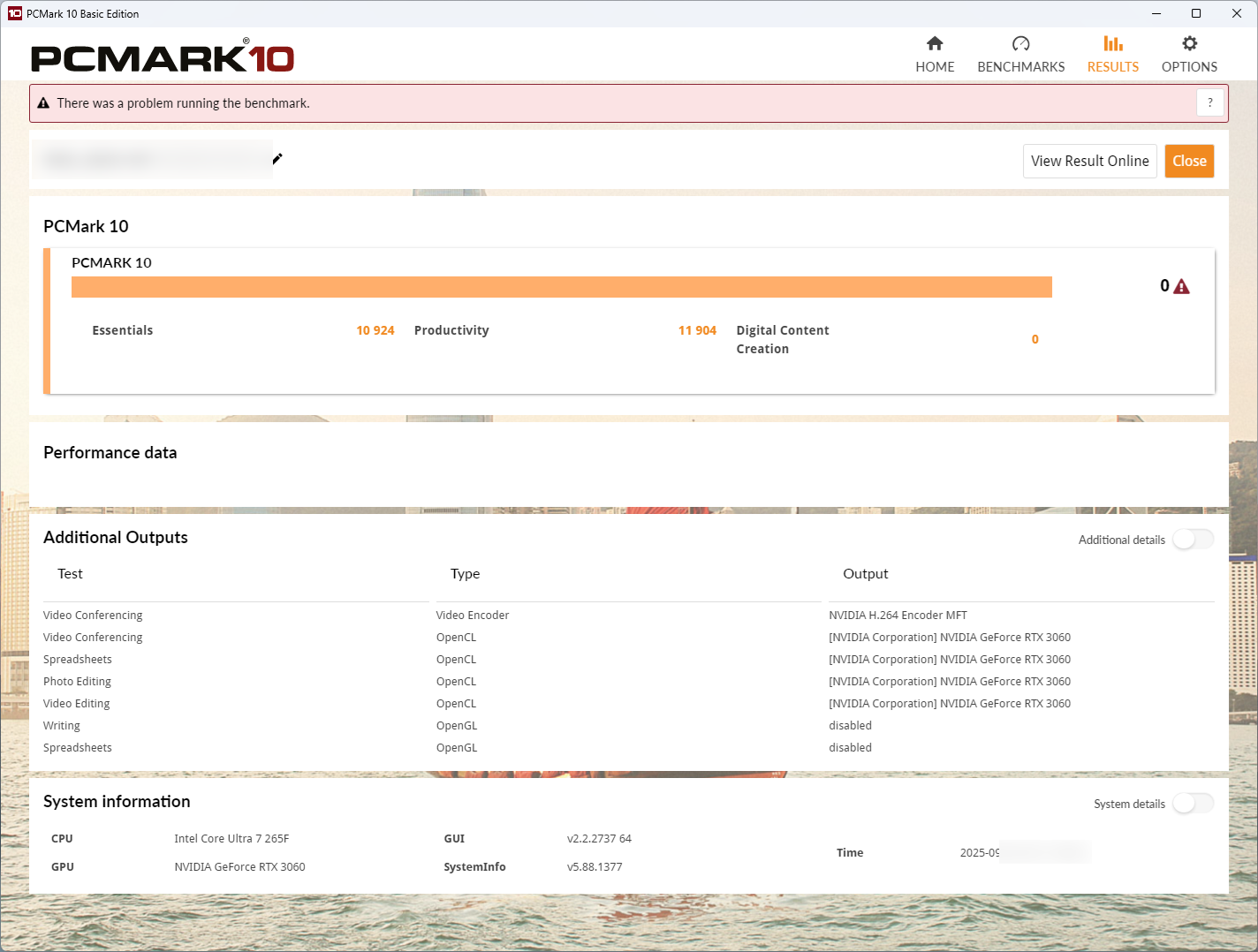Viewport: 1258px width, 952px height.
Task: Go to the Benchmarks section
Action: [1020, 55]
